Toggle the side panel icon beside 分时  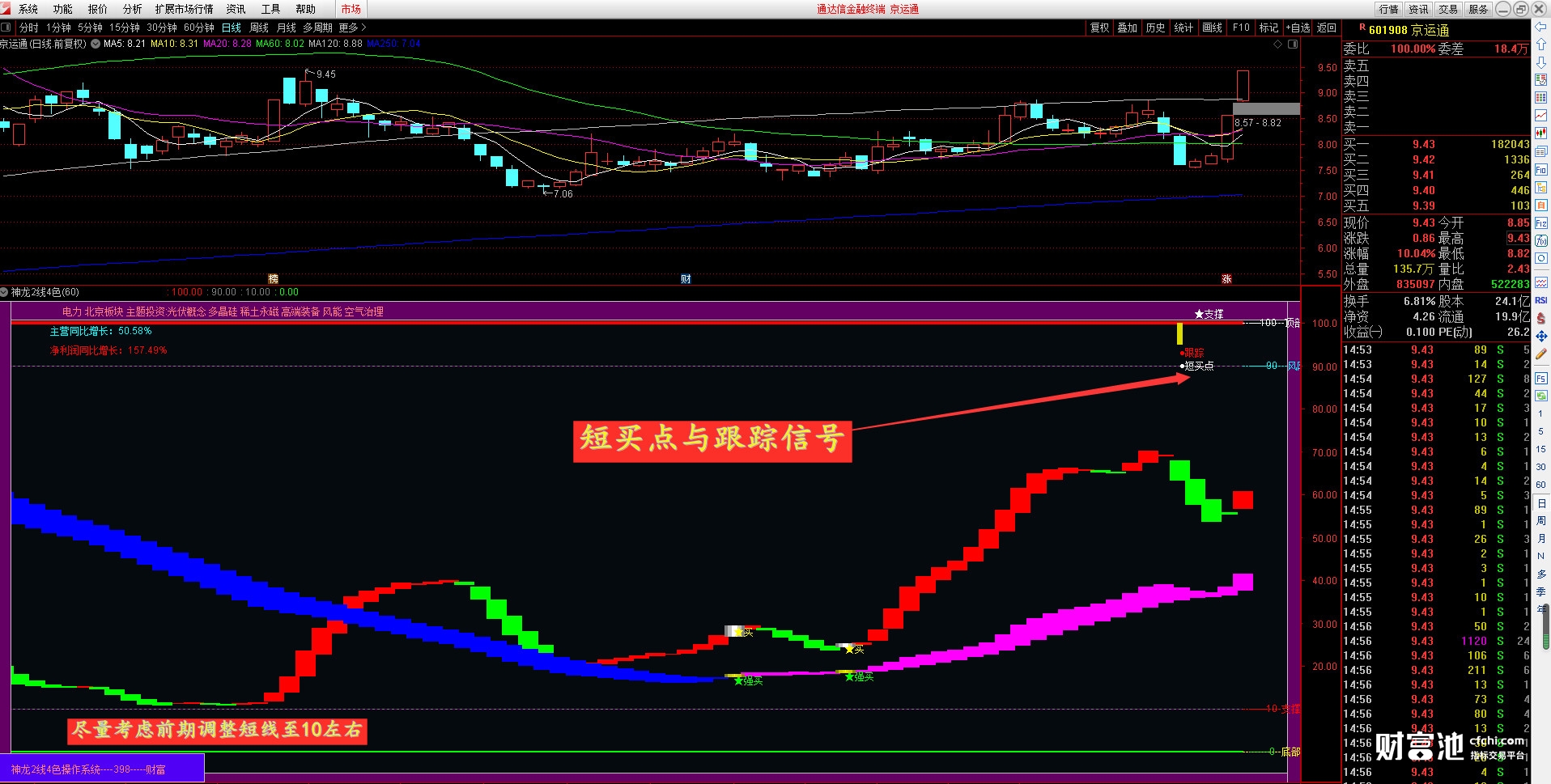click(x=6, y=28)
